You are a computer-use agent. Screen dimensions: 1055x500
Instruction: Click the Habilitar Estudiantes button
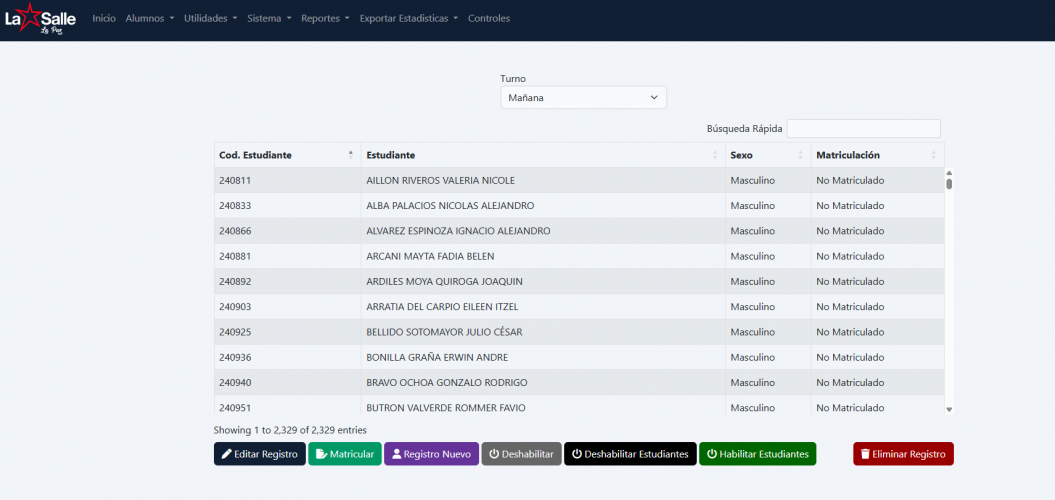pyautogui.click(x=758, y=454)
